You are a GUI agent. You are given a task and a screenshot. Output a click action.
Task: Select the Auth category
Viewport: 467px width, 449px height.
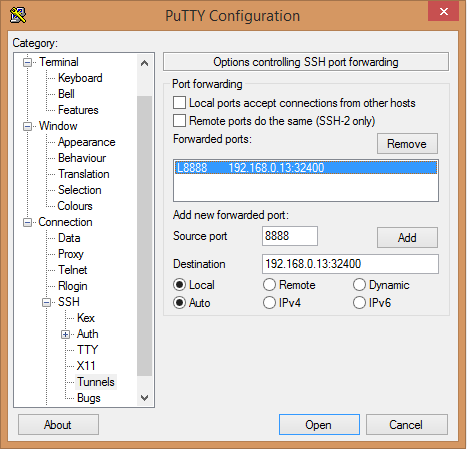88,334
